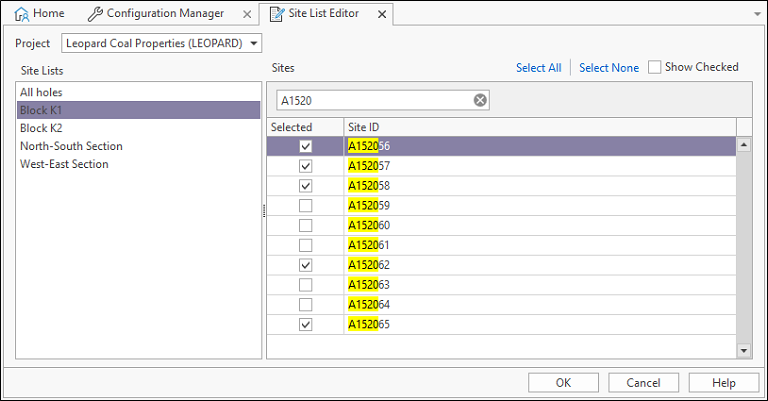
Task: Click the Home tab house icon
Action: [22, 14]
